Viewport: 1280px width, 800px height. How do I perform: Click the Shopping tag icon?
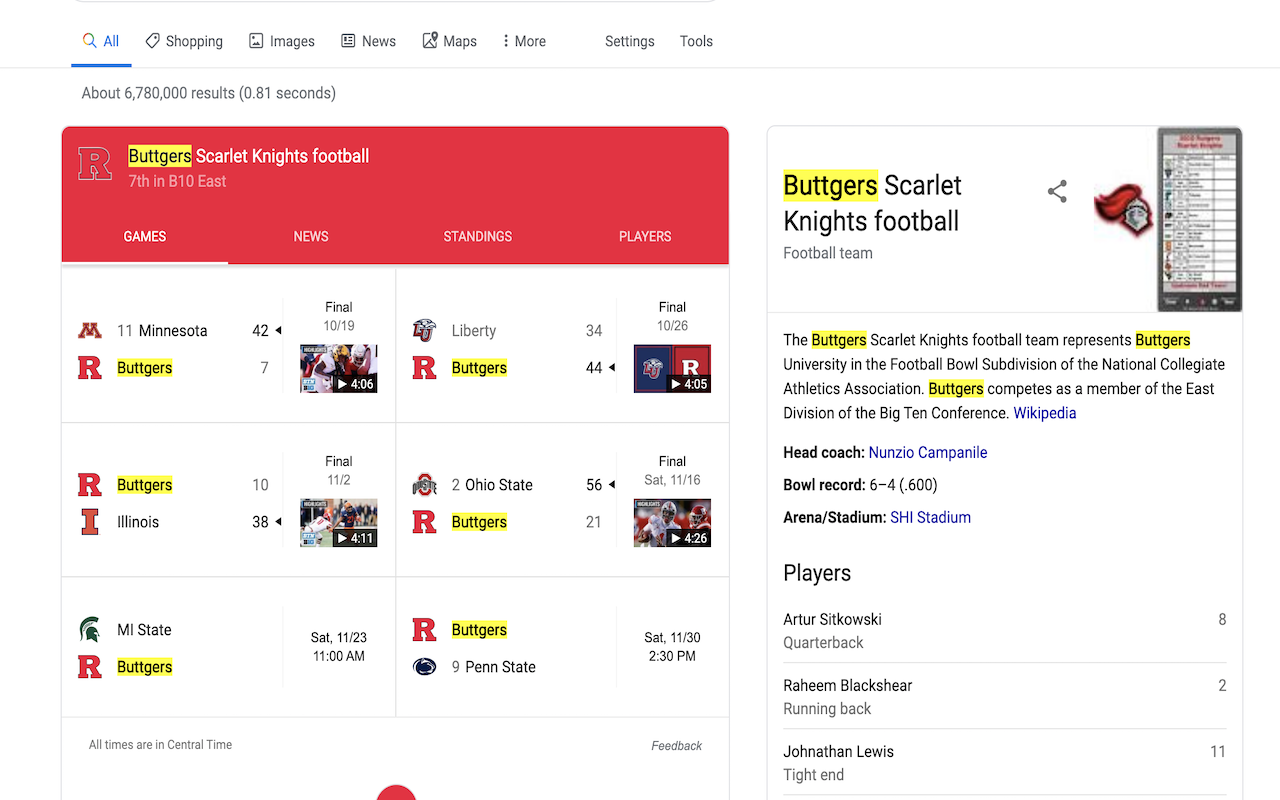pyautogui.click(x=152, y=41)
